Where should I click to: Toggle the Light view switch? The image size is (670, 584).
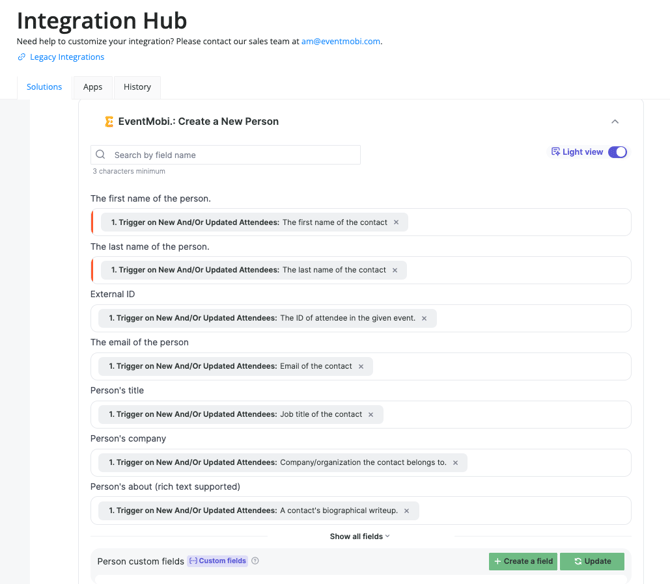coord(617,152)
